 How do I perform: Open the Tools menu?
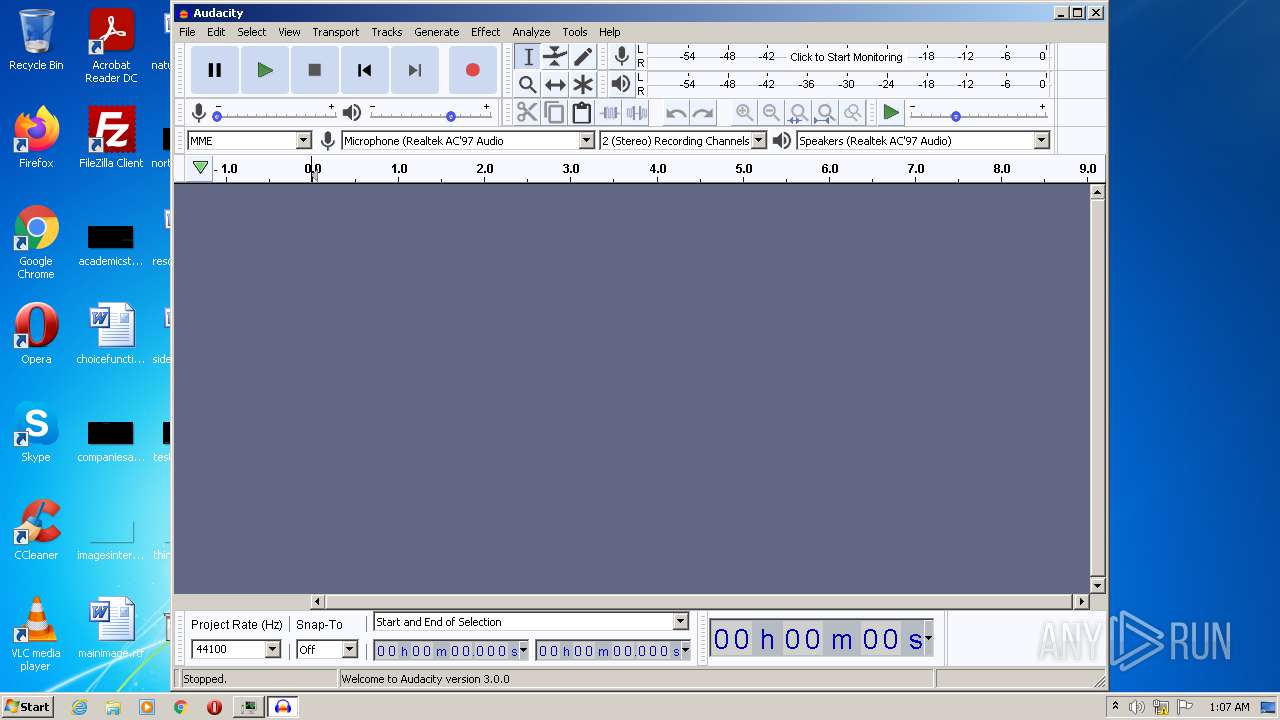click(x=575, y=32)
